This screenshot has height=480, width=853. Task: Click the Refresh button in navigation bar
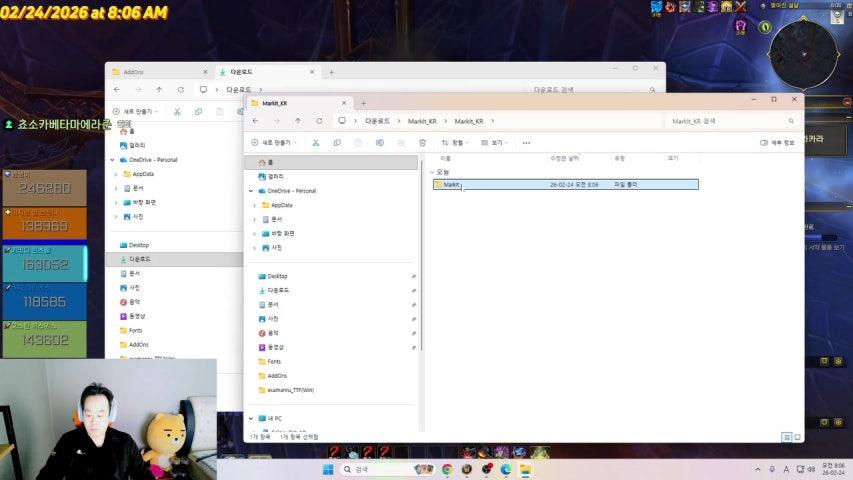(319, 121)
